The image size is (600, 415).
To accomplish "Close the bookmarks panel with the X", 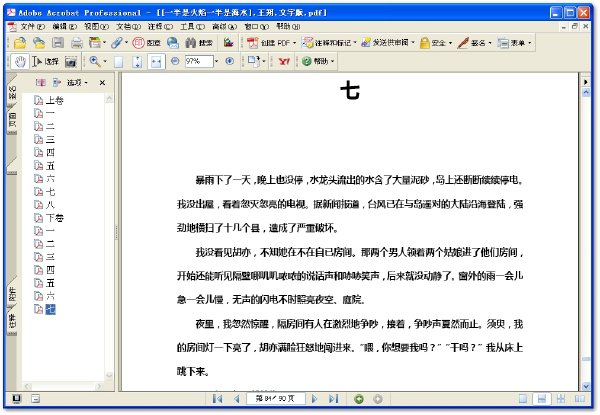I will [102, 83].
